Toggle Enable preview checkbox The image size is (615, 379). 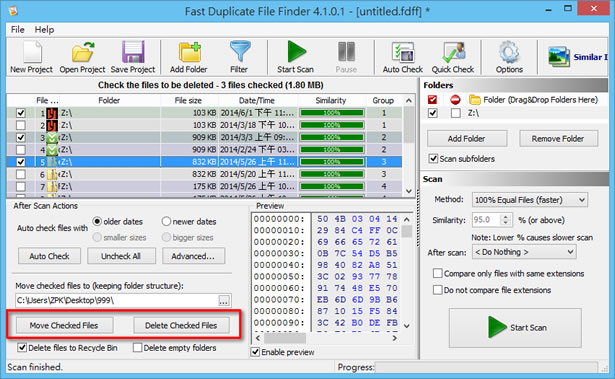point(255,352)
